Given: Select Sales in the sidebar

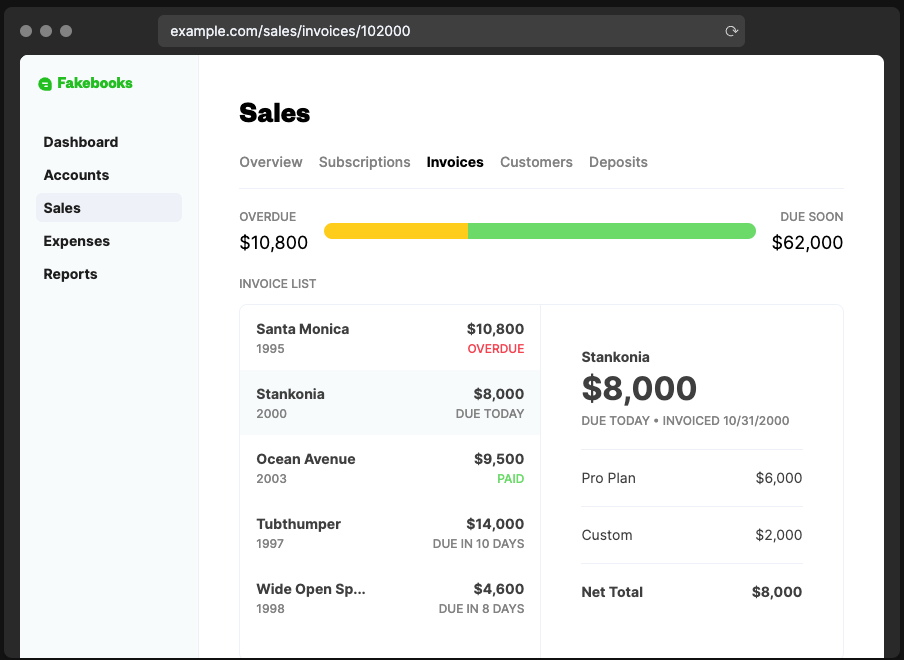Looking at the screenshot, I should [62, 208].
